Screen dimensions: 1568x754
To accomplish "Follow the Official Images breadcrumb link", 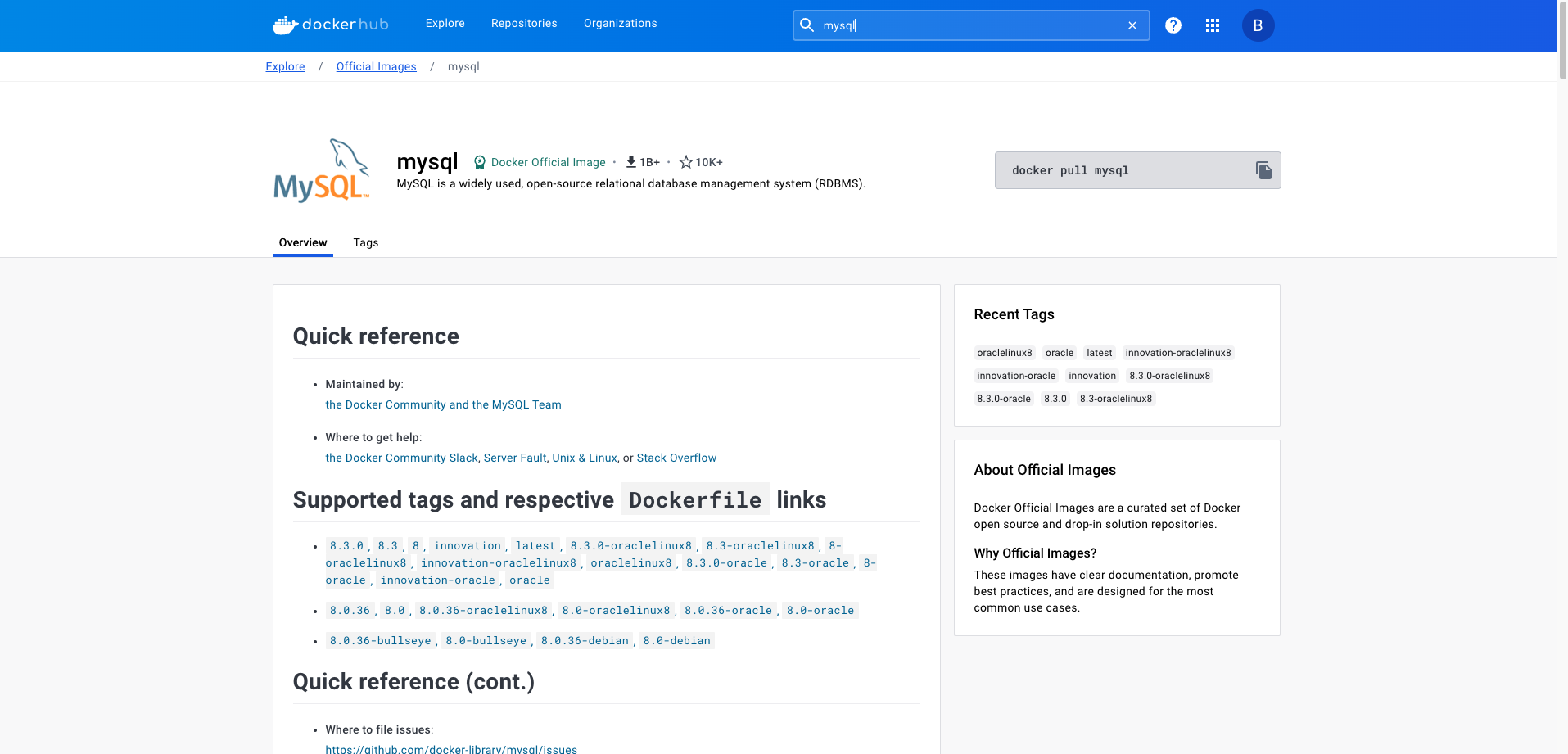I will click(376, 66).
